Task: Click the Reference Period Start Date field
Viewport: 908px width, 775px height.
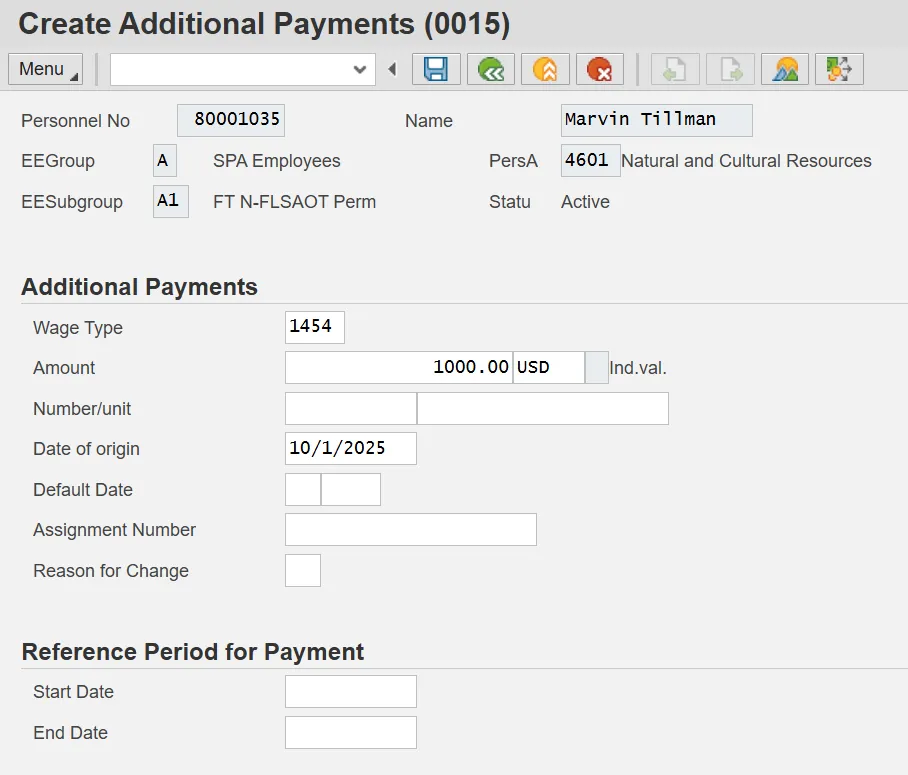Action: [x=350, y=692]
